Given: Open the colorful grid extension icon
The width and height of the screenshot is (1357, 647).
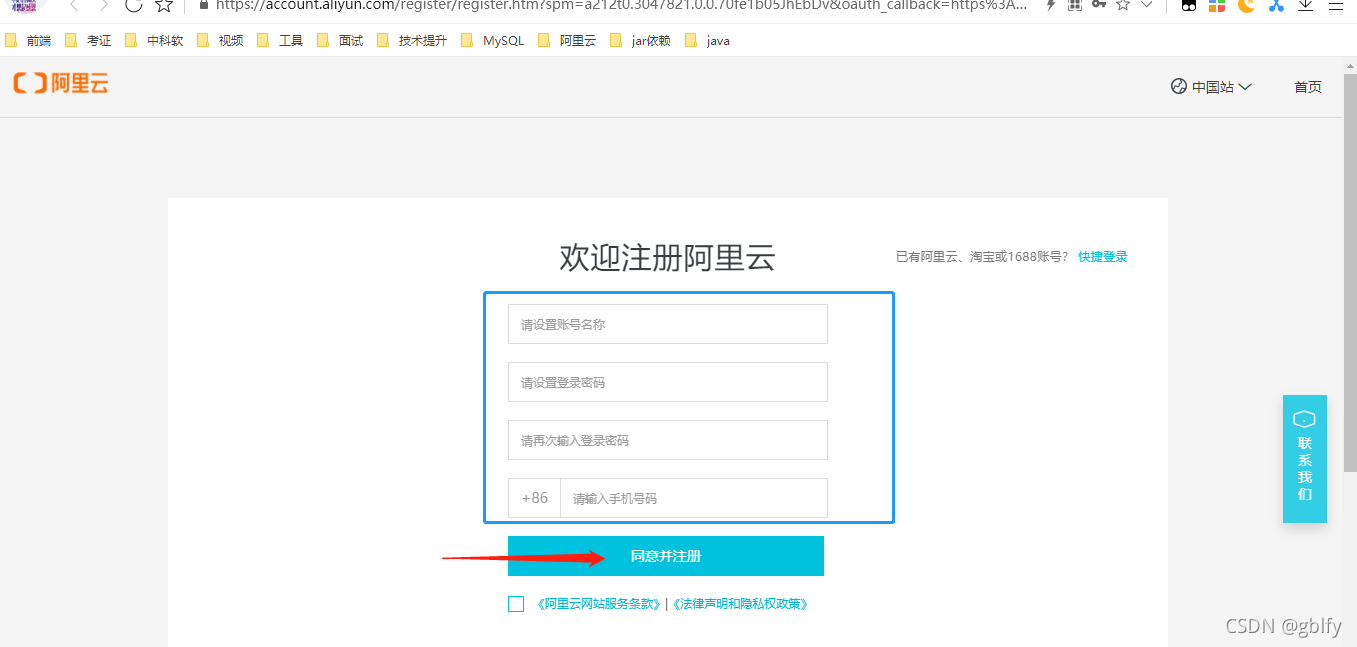Looking at the screenshot, I should tap(1218, 7).
